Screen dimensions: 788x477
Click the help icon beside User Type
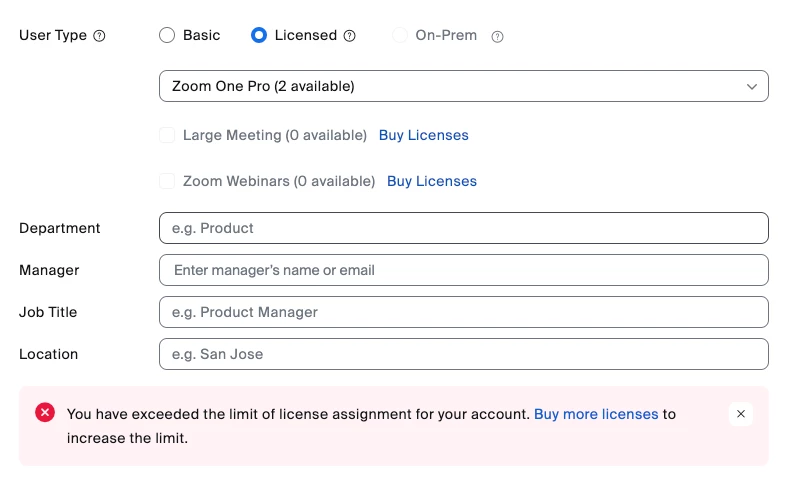[99, 36]
